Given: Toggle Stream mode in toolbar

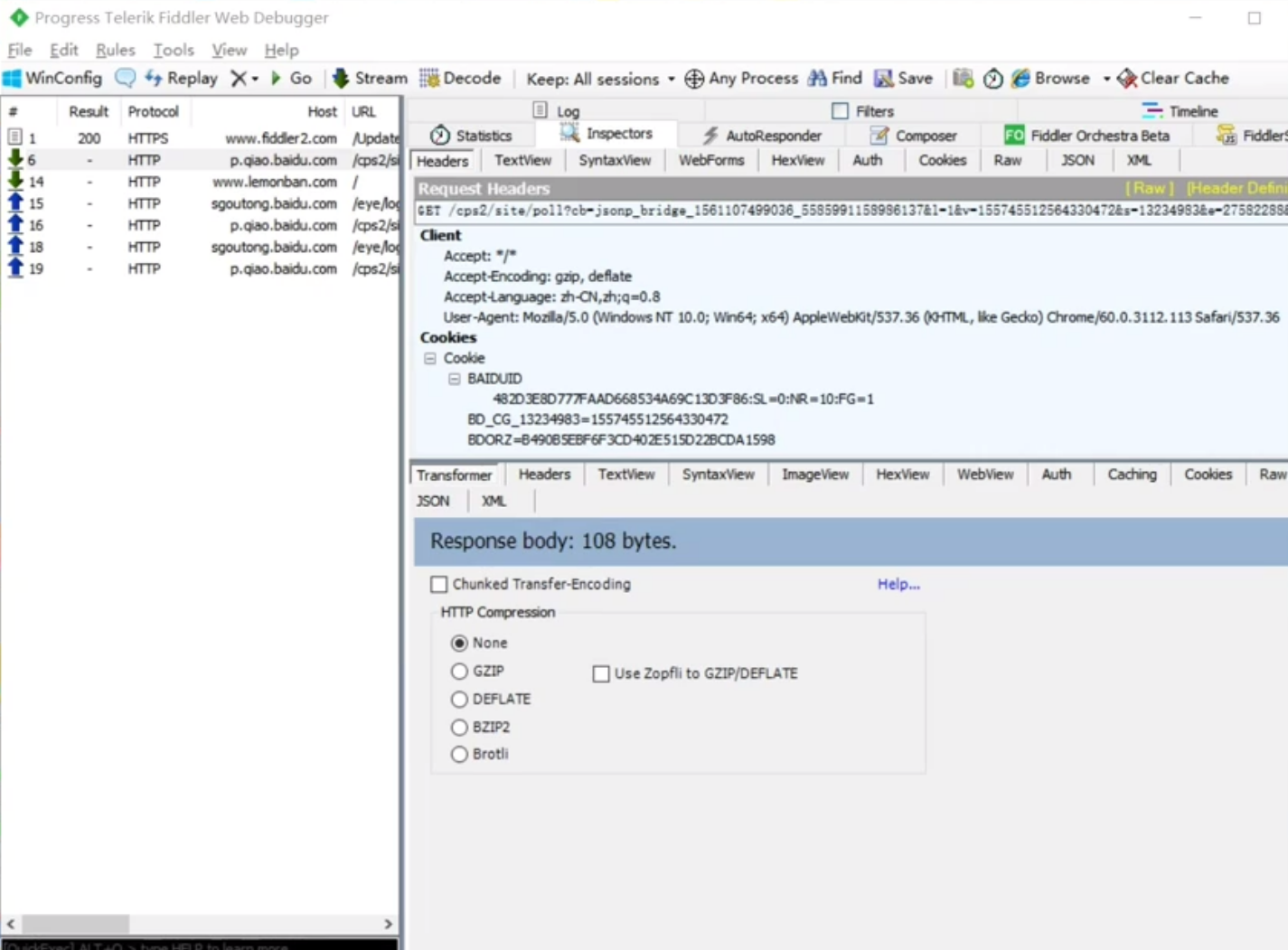Looking at the screenshot, I should click(370, 79).
